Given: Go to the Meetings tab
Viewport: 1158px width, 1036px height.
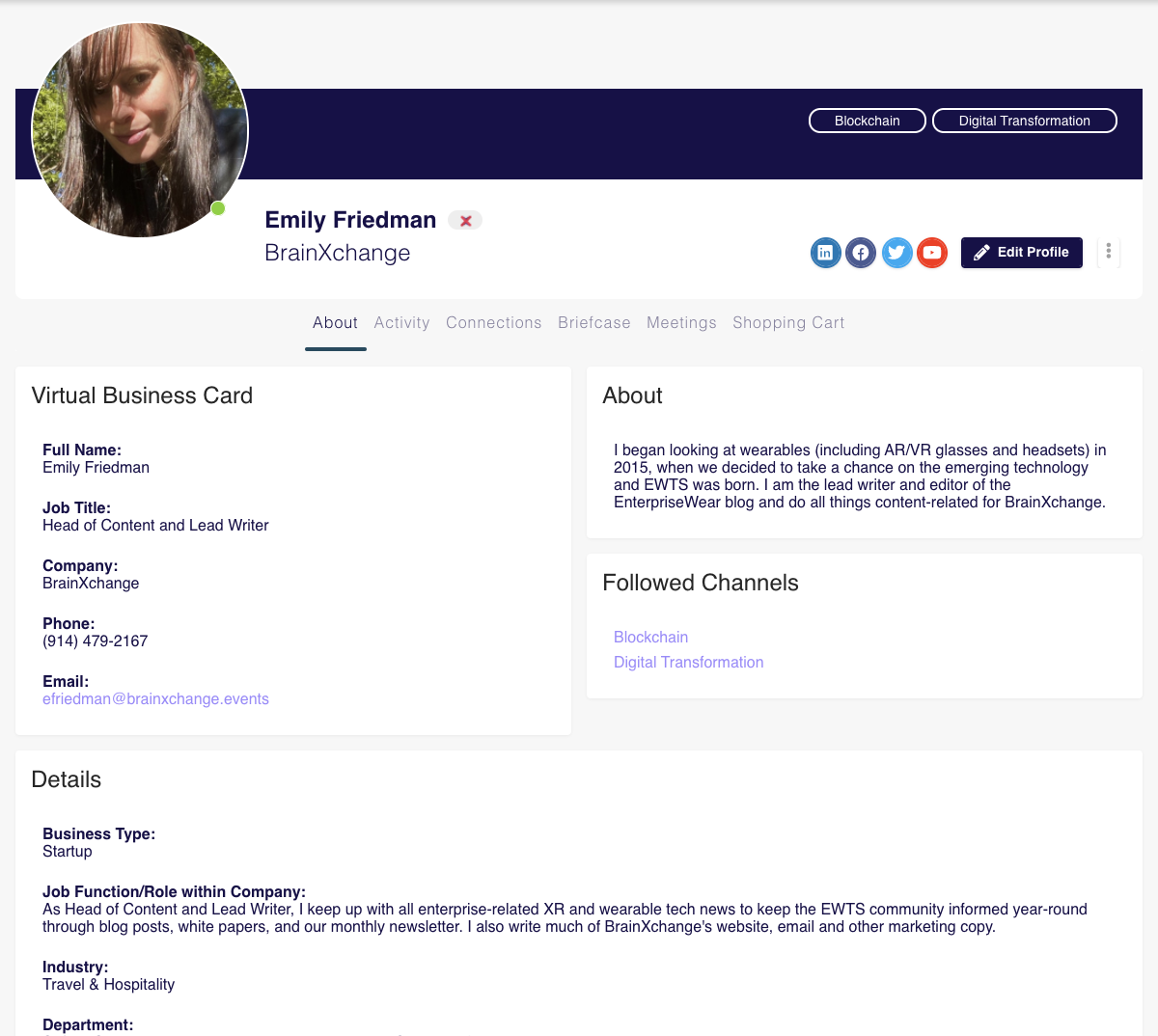Looking at the screenshot, I should click(x=681, y=323).
